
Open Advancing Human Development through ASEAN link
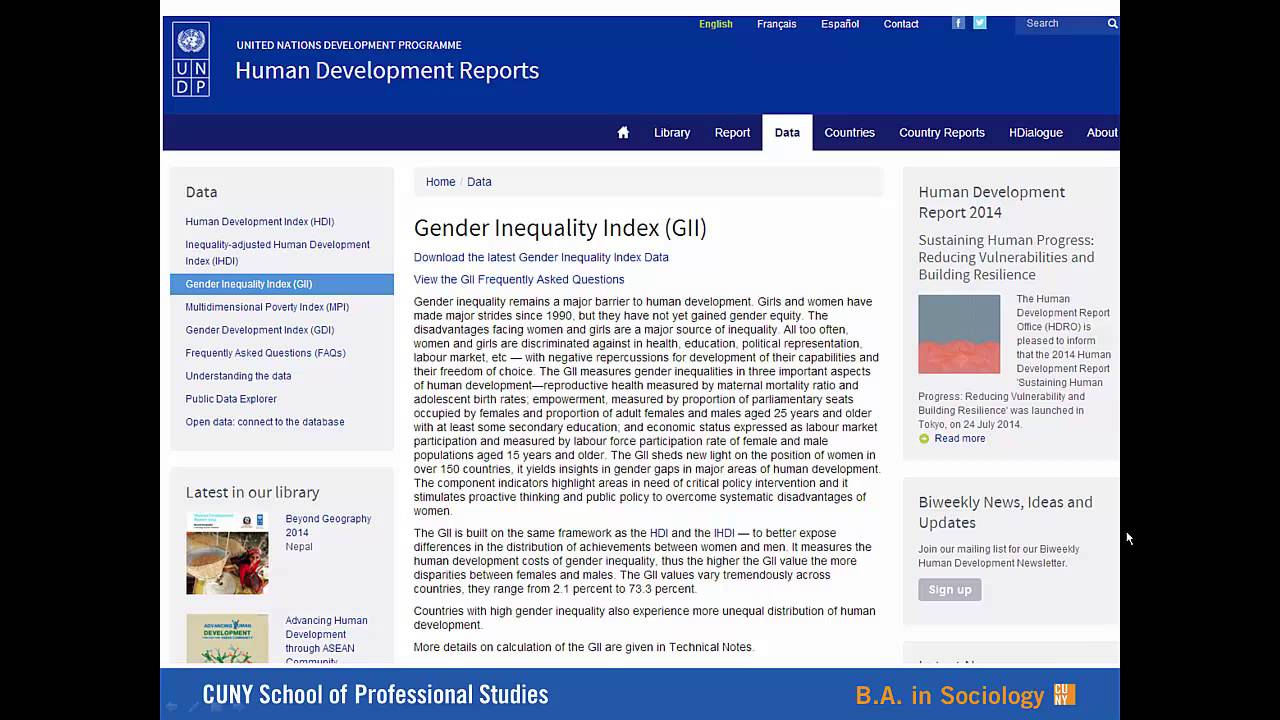pyautogui.click(x=327, y=641)
